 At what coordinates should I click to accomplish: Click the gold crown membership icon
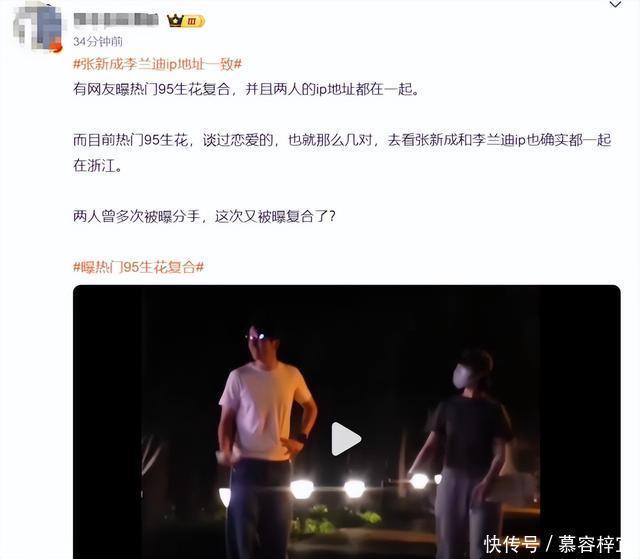[175, 20]
